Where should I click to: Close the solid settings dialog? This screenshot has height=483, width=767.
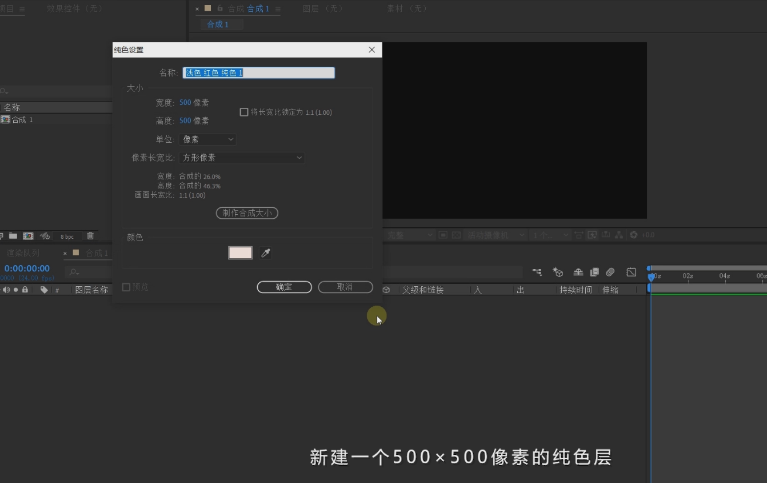(372, 50)
